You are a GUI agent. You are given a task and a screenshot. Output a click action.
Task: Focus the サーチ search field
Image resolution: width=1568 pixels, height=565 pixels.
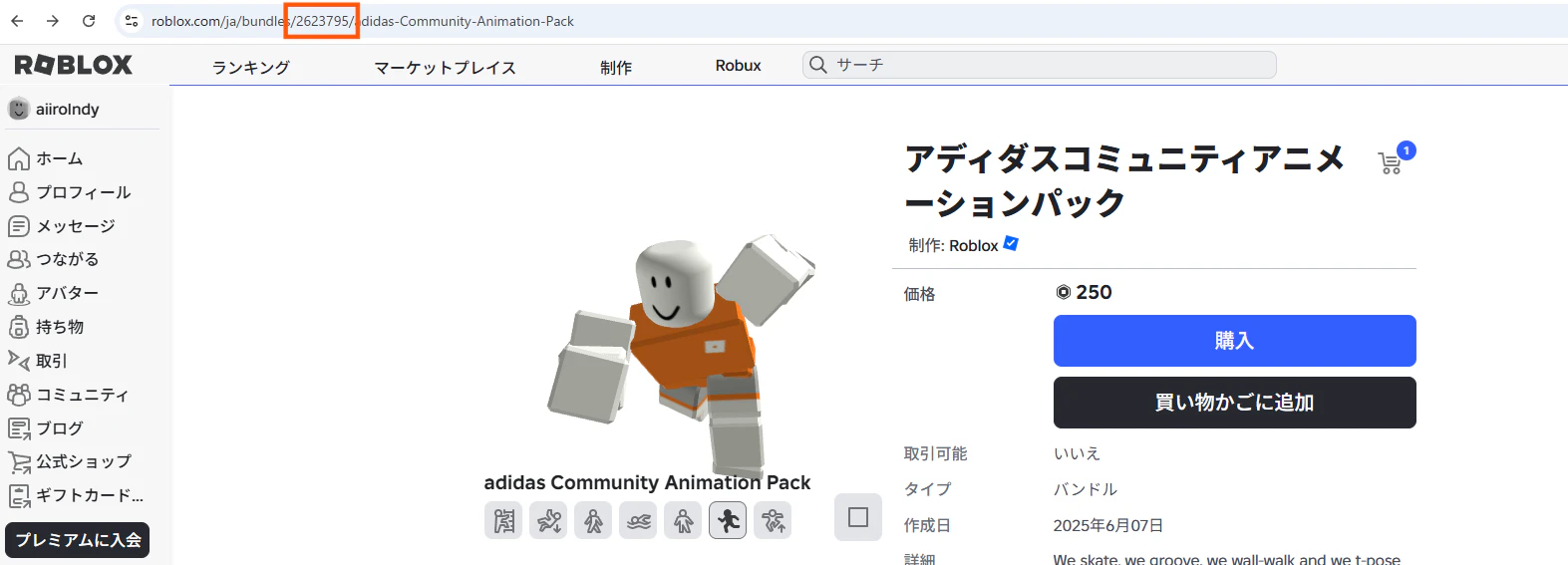click(1039, 65)
